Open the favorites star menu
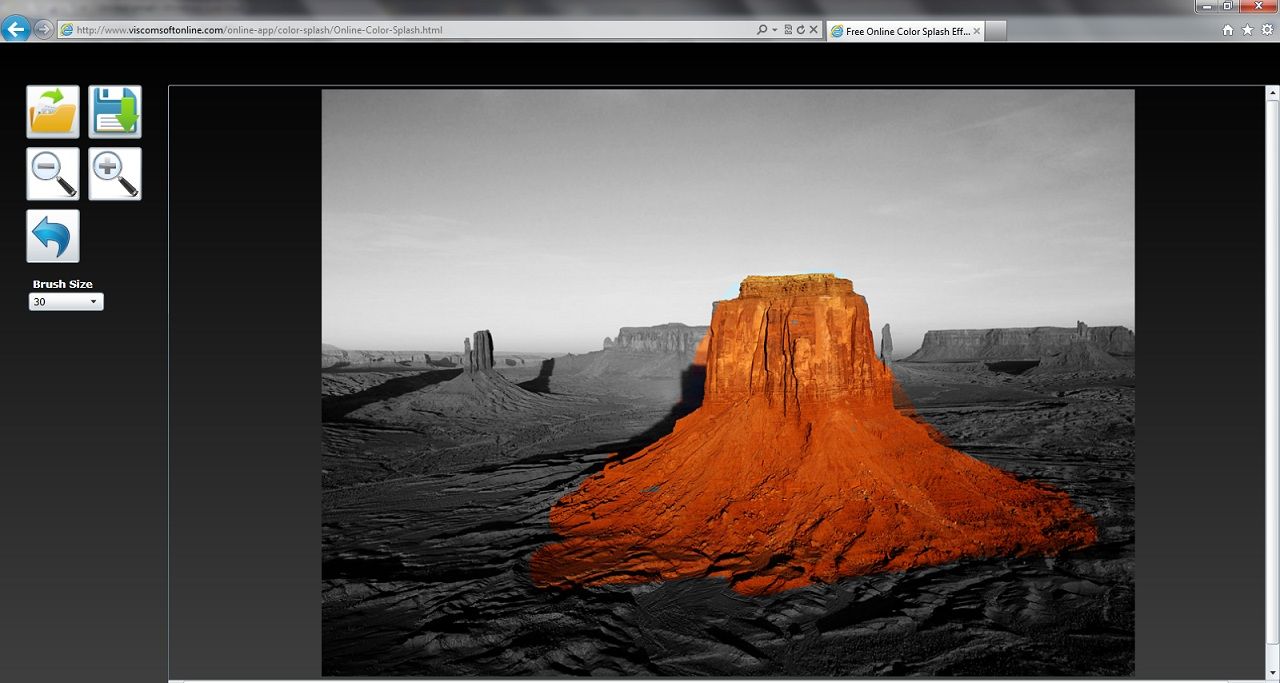Image resolution: width=1280 pixels, height=683 pixels. (x=1247, y=30)
